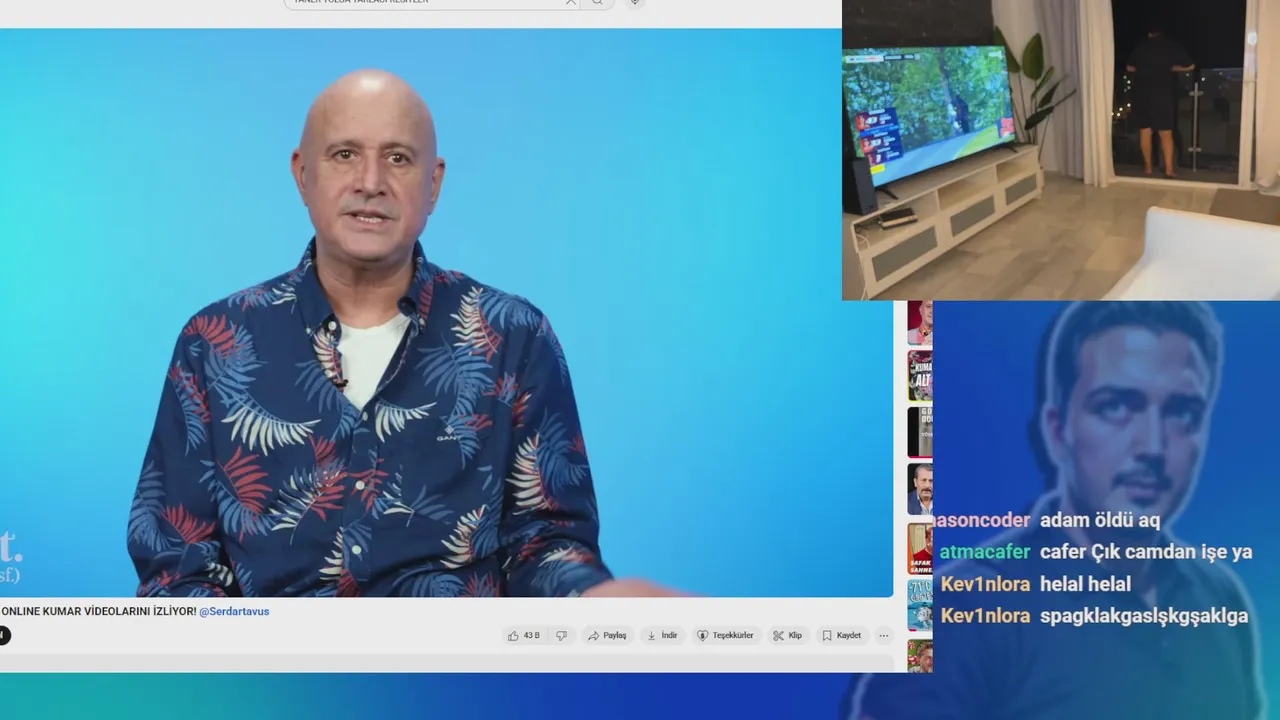Screen dimensions: 1280x720
Task: Click chat message 'spagklakgaslşkgşaklga'
Action: (x=1144, y=616)
